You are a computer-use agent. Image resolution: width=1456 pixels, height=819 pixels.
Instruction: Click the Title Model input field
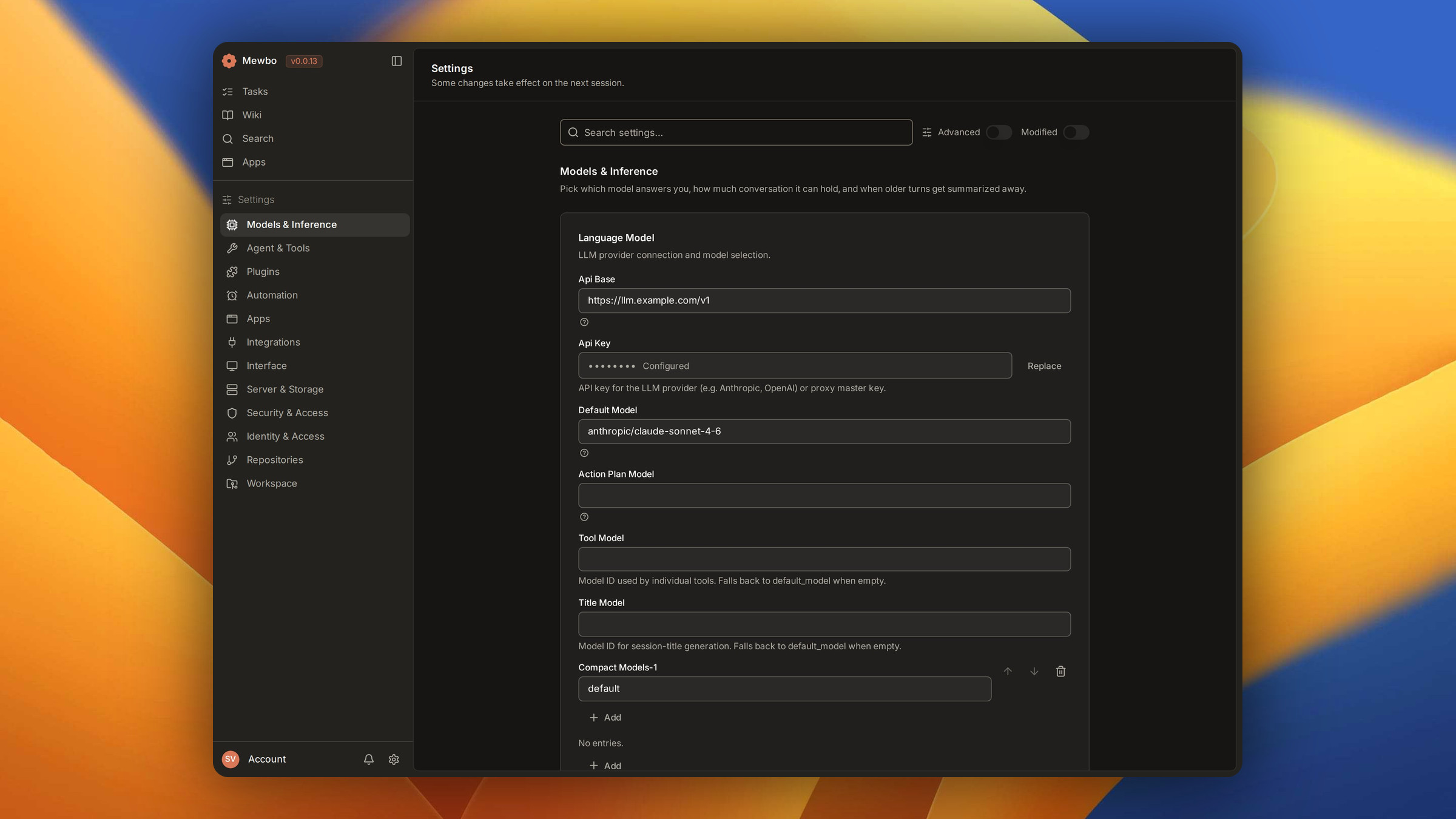coord(824,624)
